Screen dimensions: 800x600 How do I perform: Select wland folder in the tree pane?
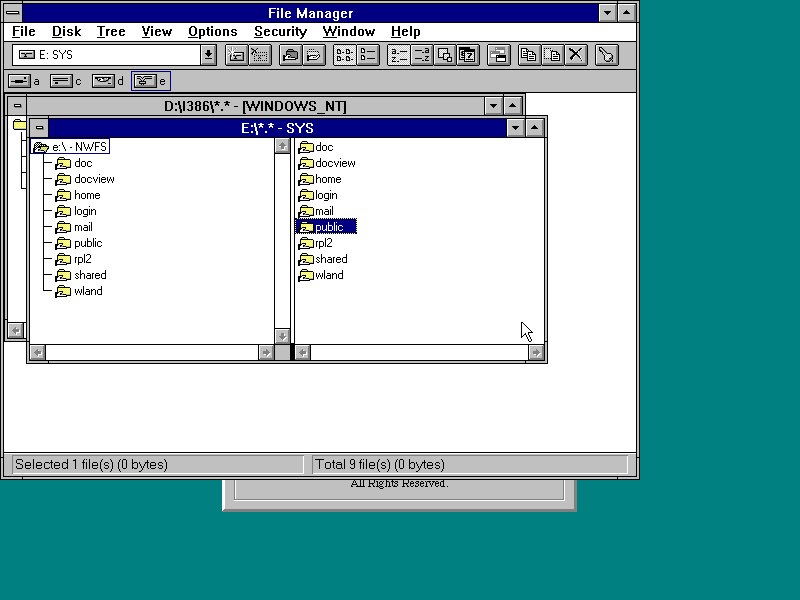[79, 291]
